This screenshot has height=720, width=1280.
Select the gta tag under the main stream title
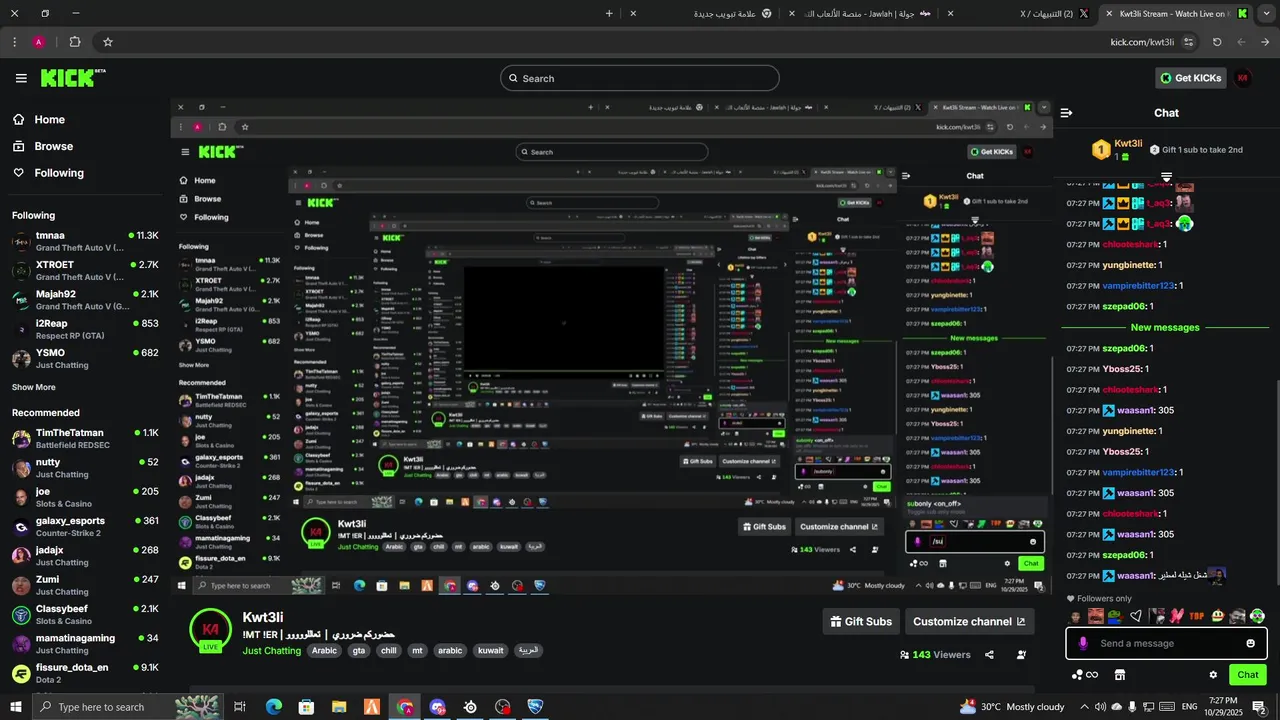358,651
